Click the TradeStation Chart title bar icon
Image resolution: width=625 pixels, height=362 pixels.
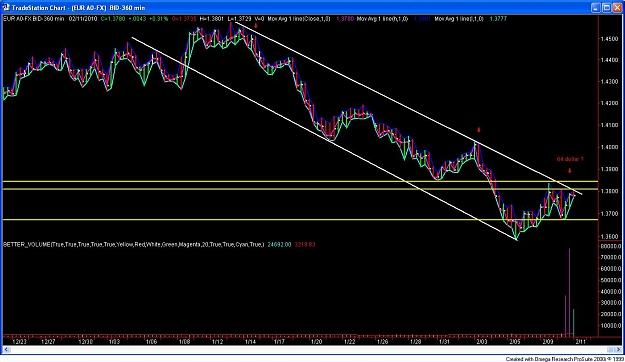(x=6, y=7)
